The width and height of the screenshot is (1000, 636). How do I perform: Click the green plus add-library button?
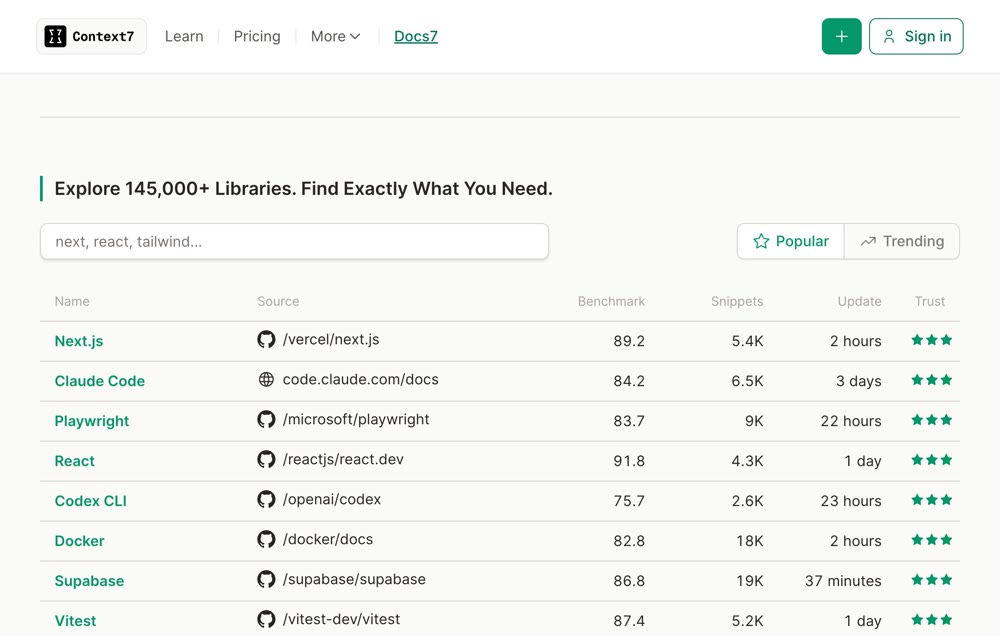(841, 36)
